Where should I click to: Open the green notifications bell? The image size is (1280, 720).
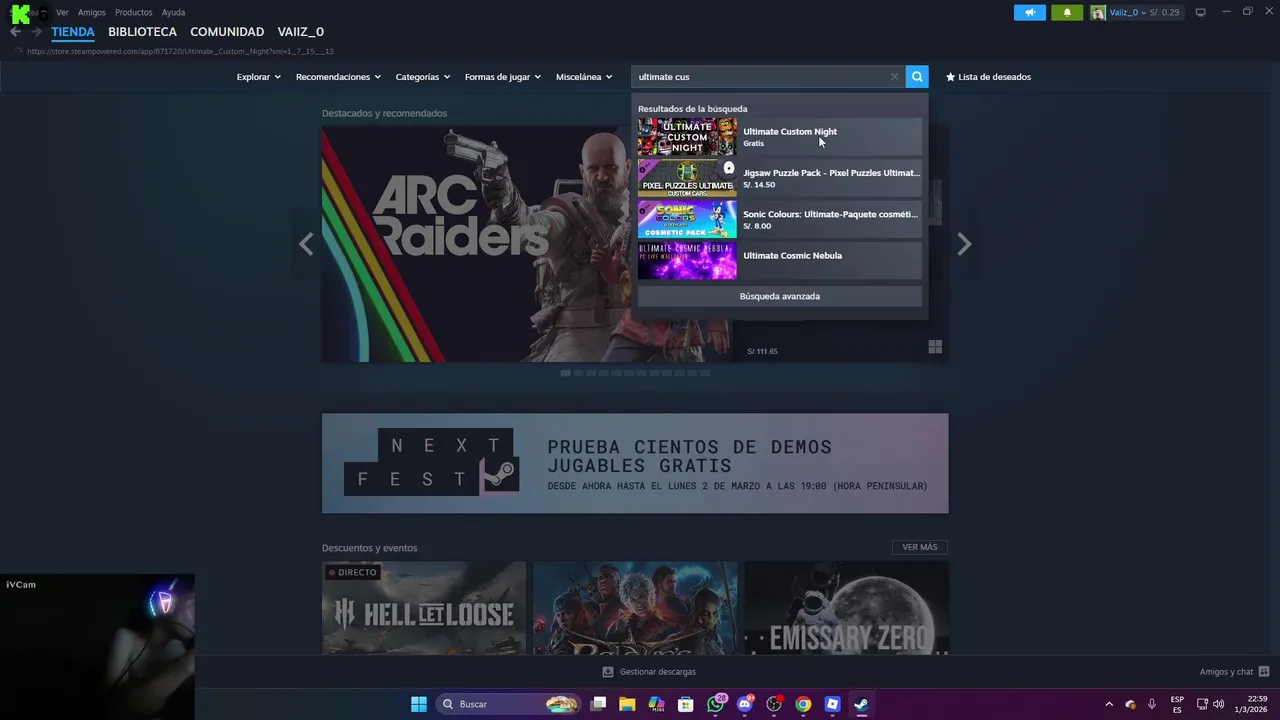pyautogui.click(x=1067, y=12)
